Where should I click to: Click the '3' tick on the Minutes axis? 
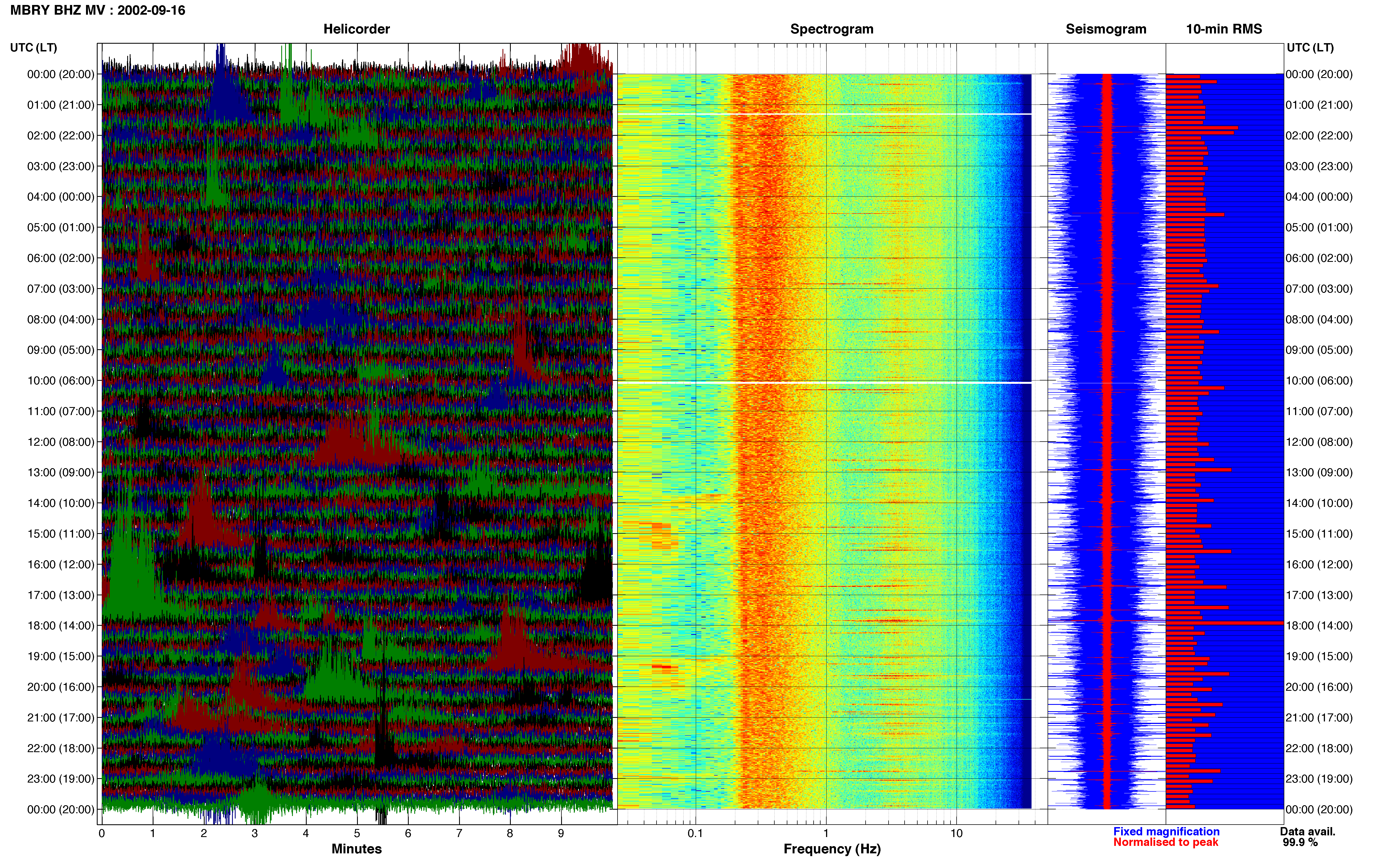(x=255, y=833)
